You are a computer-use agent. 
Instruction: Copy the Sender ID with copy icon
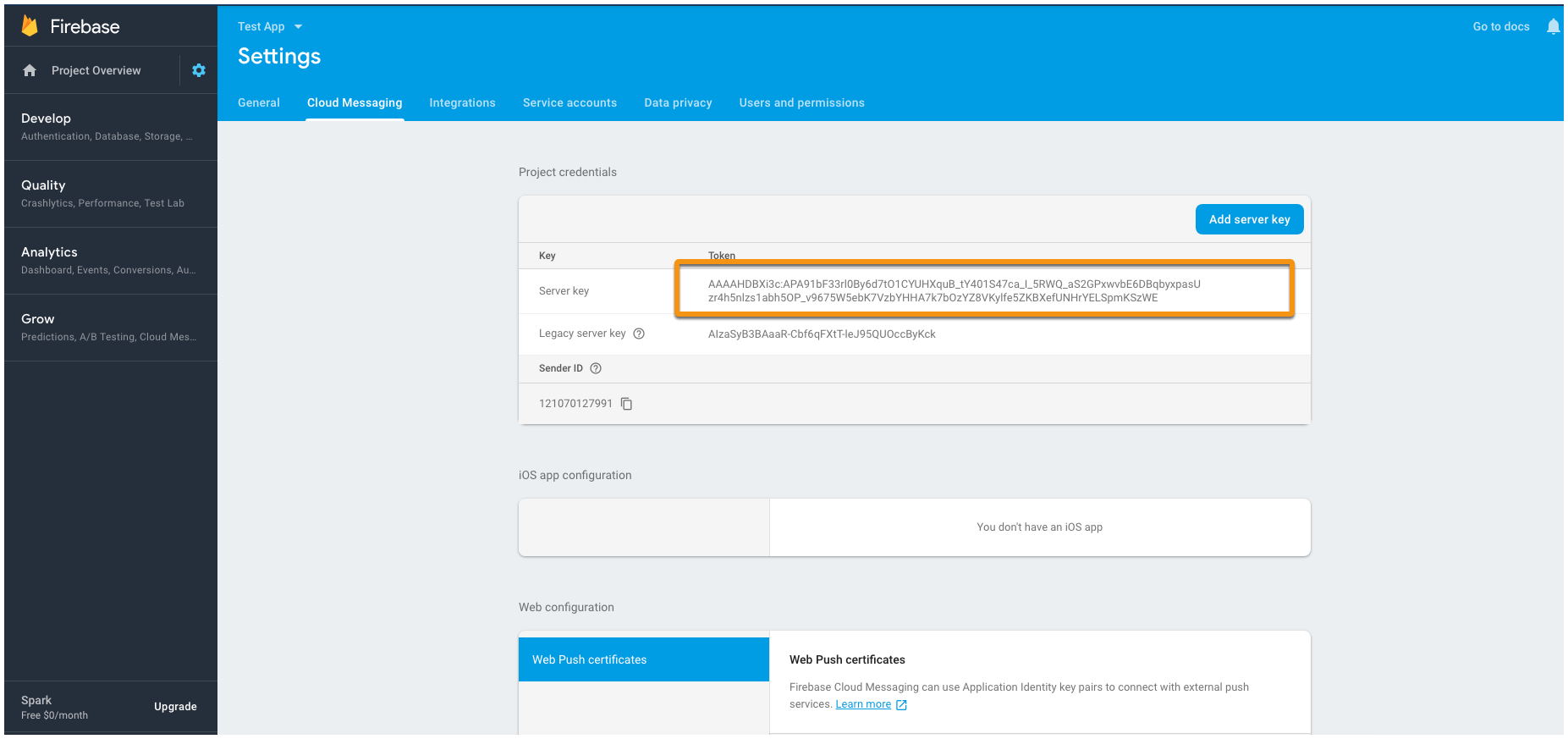pos(627,404)
